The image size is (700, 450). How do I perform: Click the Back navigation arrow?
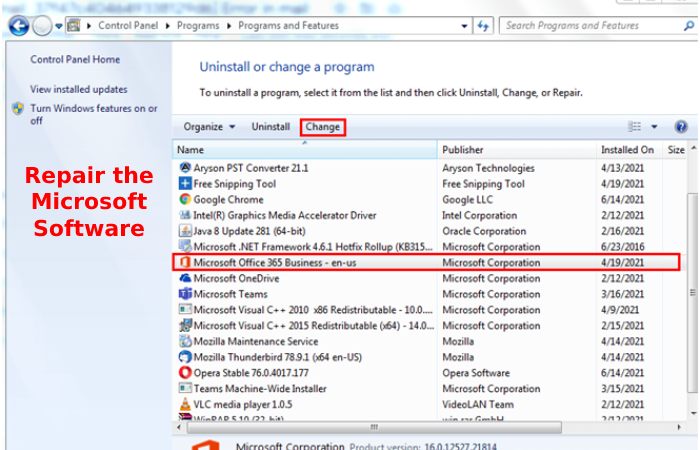click(x=19, y=26)
